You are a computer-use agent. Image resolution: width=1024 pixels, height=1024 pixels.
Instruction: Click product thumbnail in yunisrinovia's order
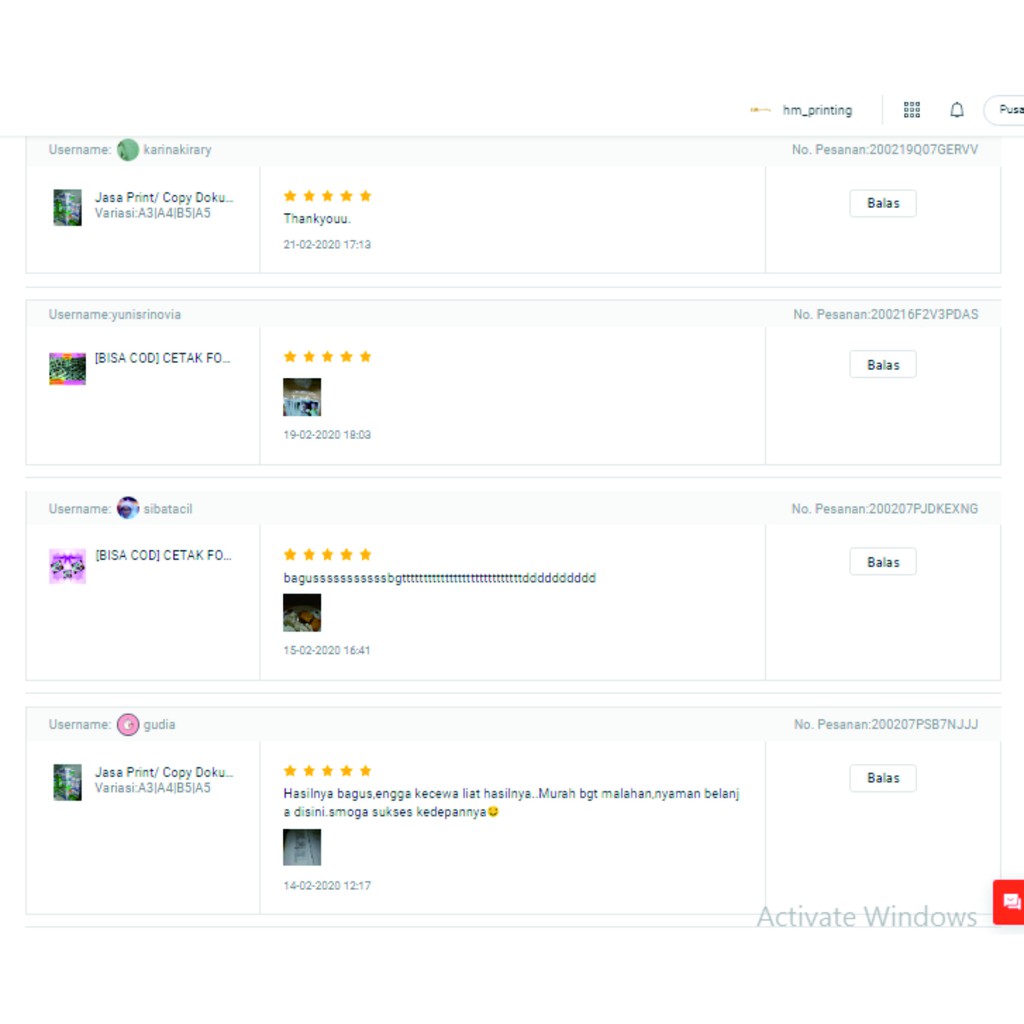[67, 368]
